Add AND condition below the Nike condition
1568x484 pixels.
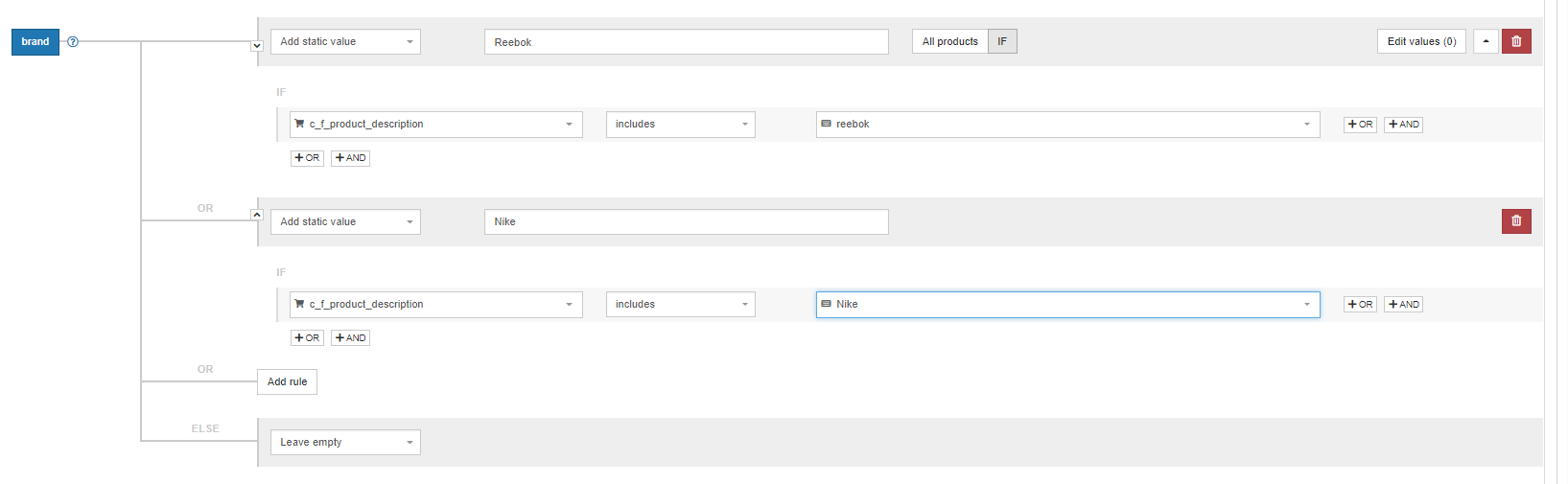click(x=350, y=338)
